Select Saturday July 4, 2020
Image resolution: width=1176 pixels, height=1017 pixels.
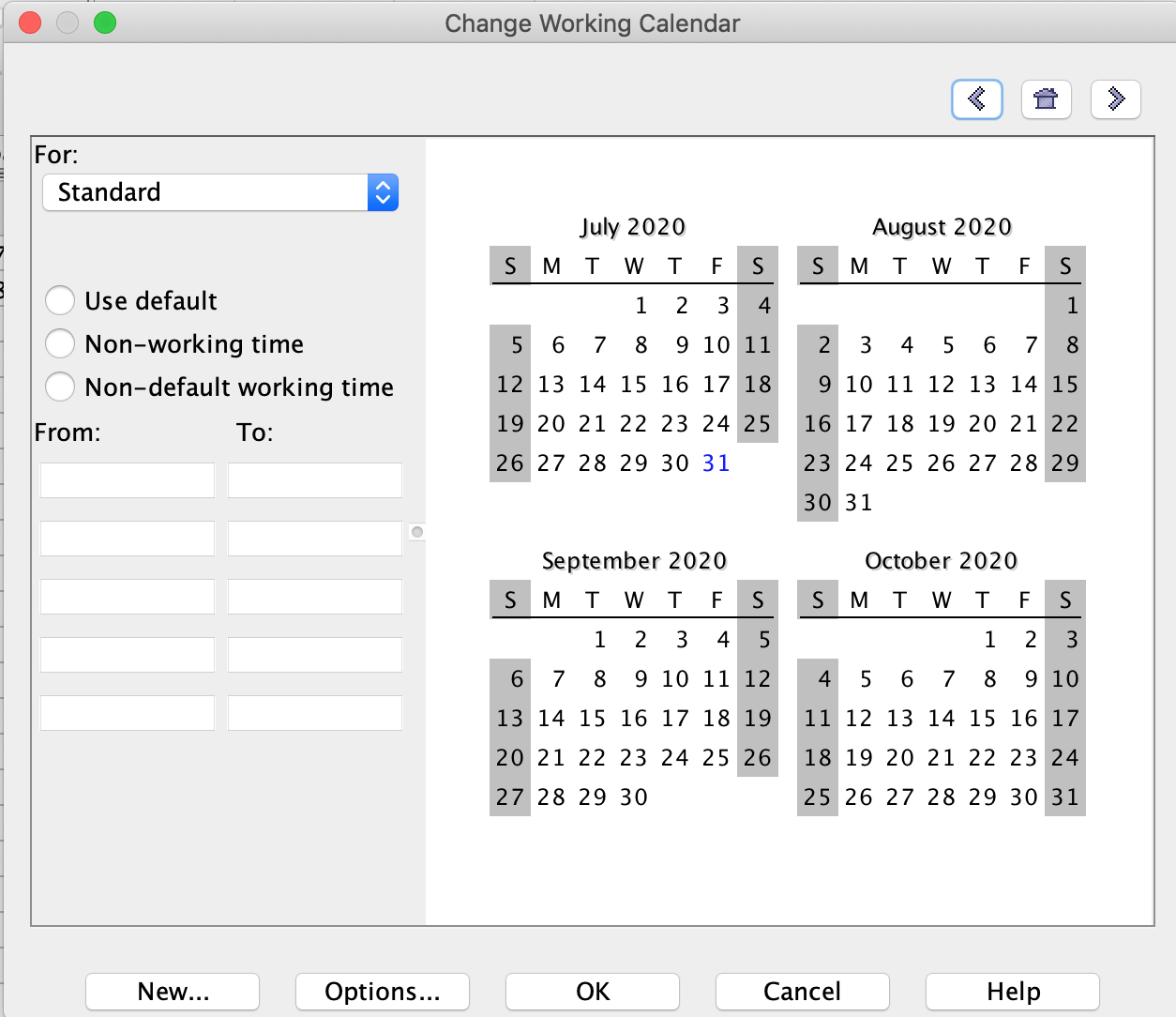coord(758,305)
